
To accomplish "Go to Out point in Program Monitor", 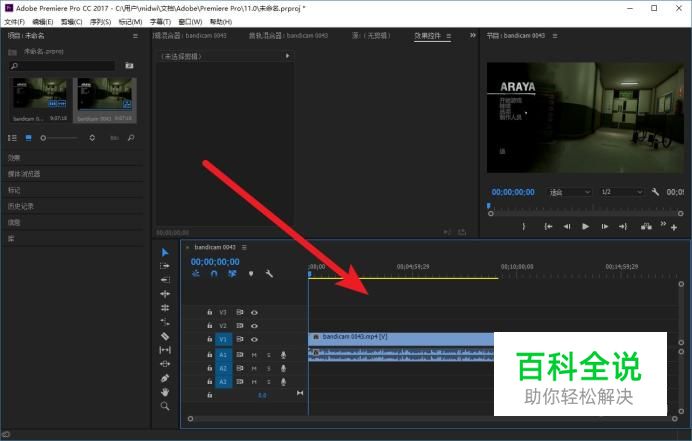I will click(623, 226).
